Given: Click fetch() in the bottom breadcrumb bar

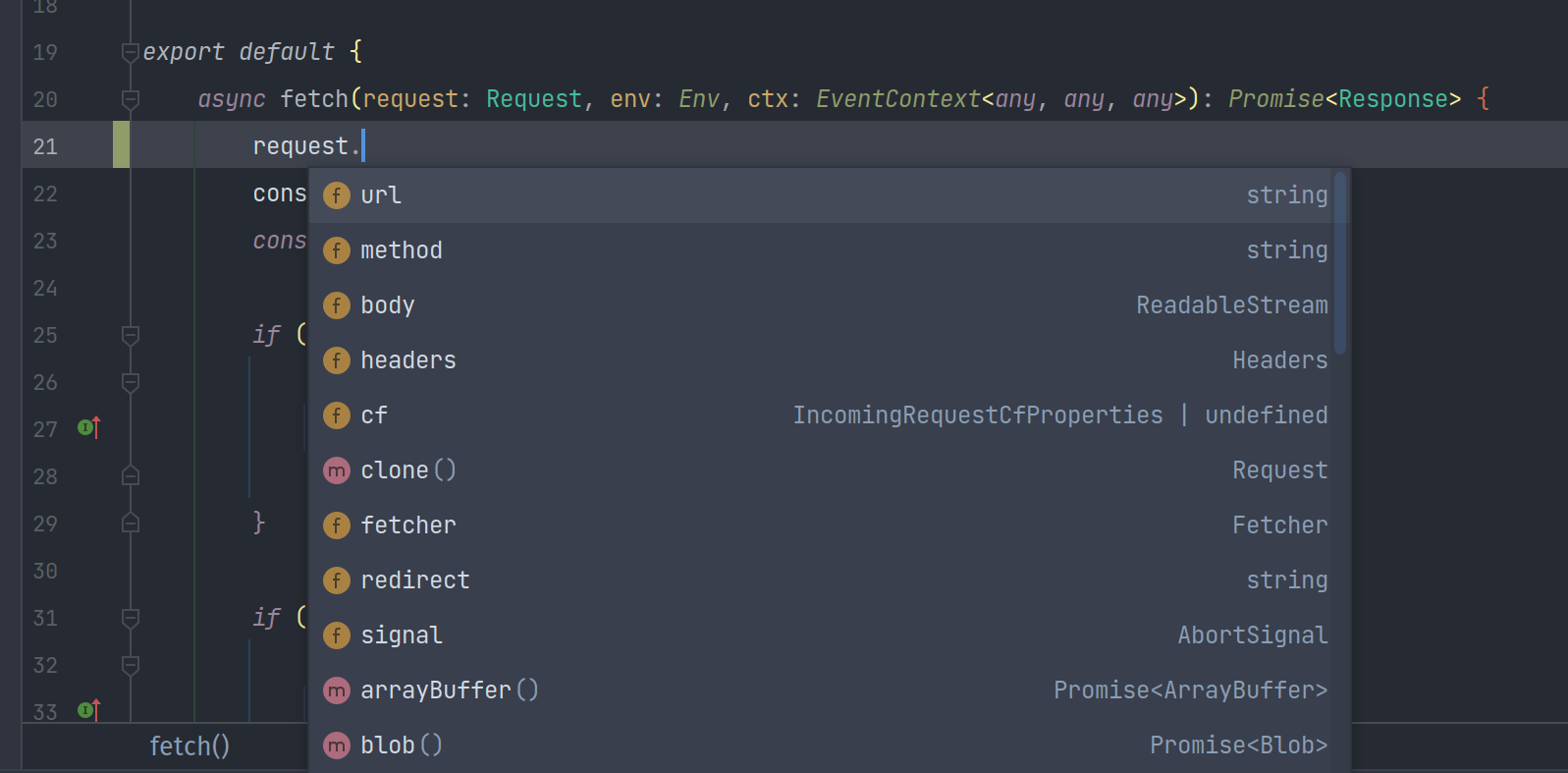Looking at the screenshot, I should (x=189, y=746).
